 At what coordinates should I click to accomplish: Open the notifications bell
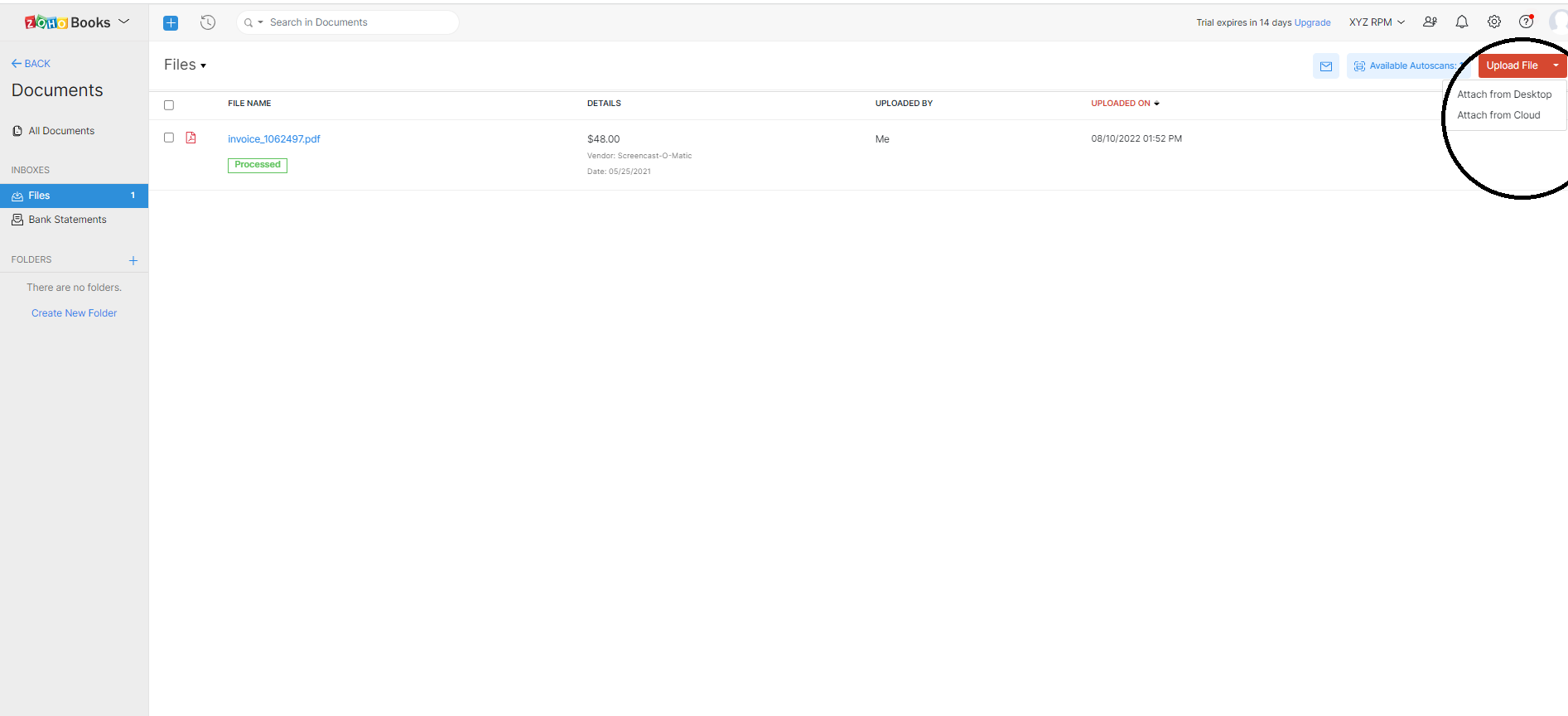click(x=1462, y=22)
